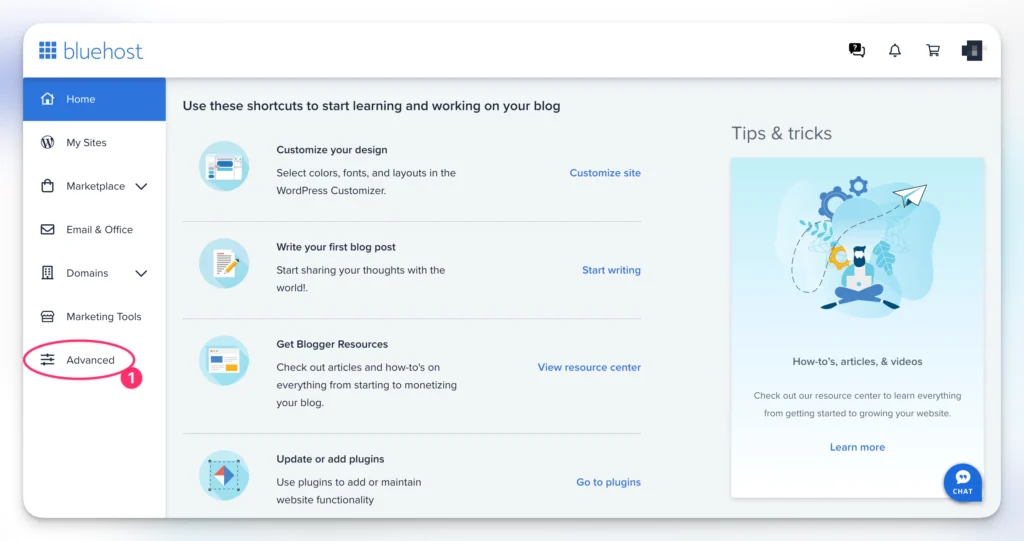
Task: Open My Sites in the sidebar
Action: [86, 143]
